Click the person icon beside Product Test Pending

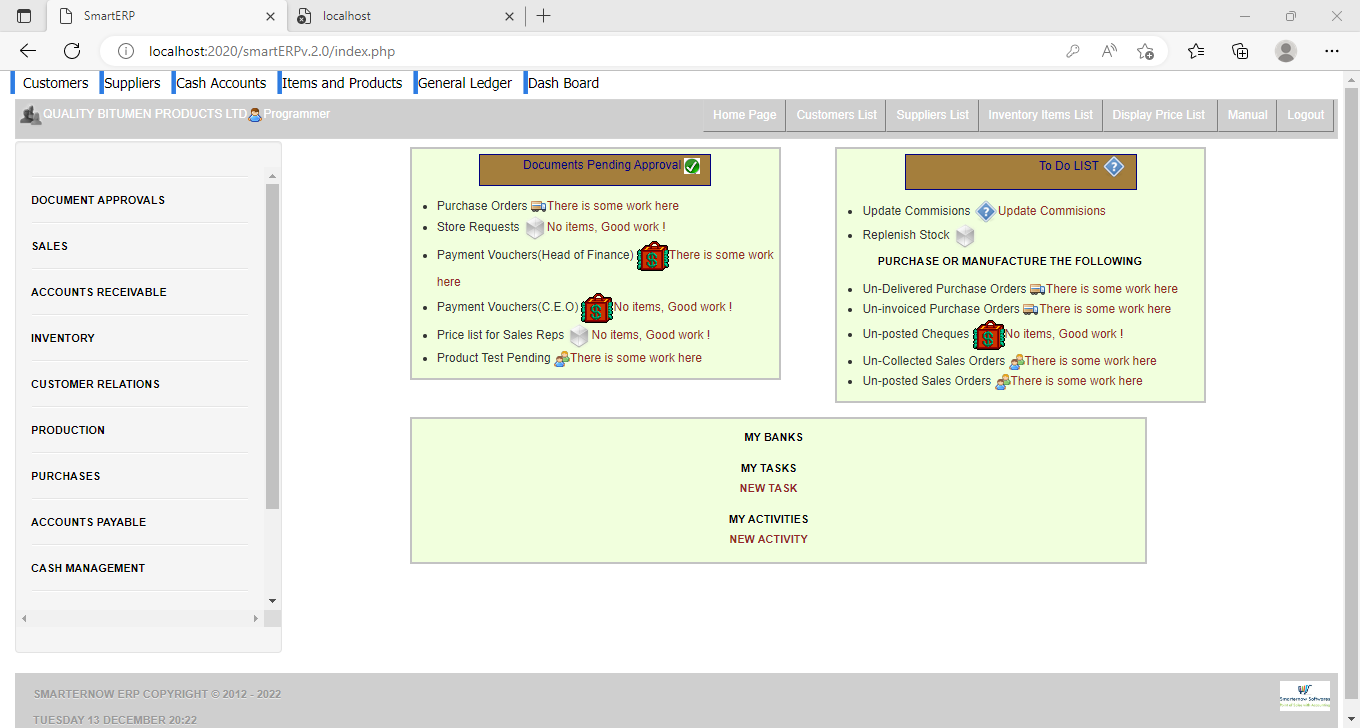click(x=561, y=359)
